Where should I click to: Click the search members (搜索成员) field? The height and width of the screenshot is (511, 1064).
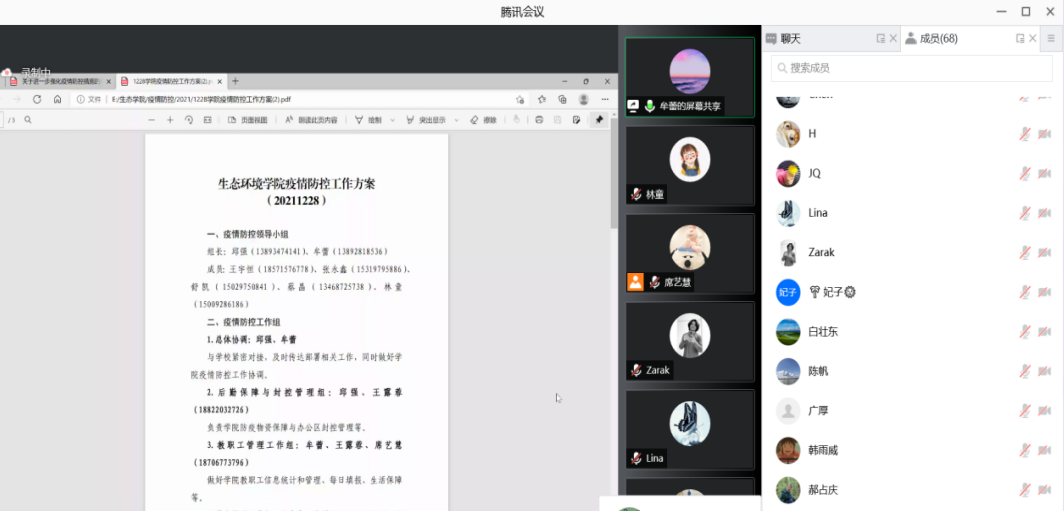910,68
